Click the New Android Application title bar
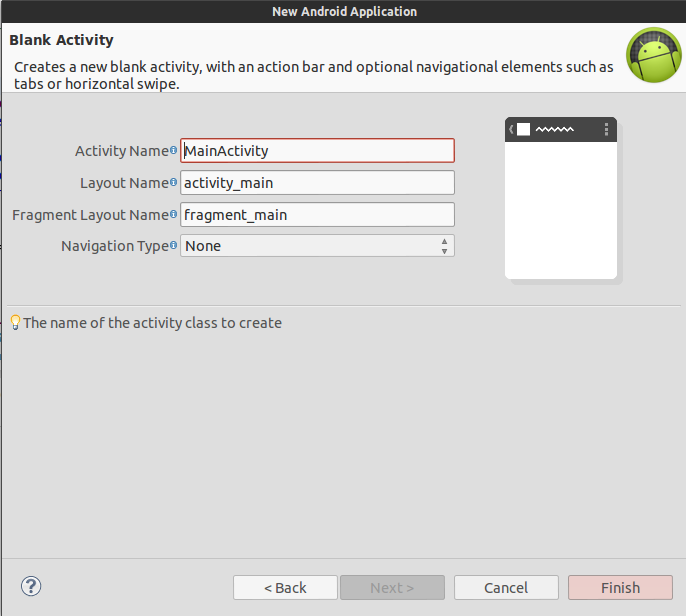Image resolution: width=686 pixels, height=616 pixels. [344, 11]
